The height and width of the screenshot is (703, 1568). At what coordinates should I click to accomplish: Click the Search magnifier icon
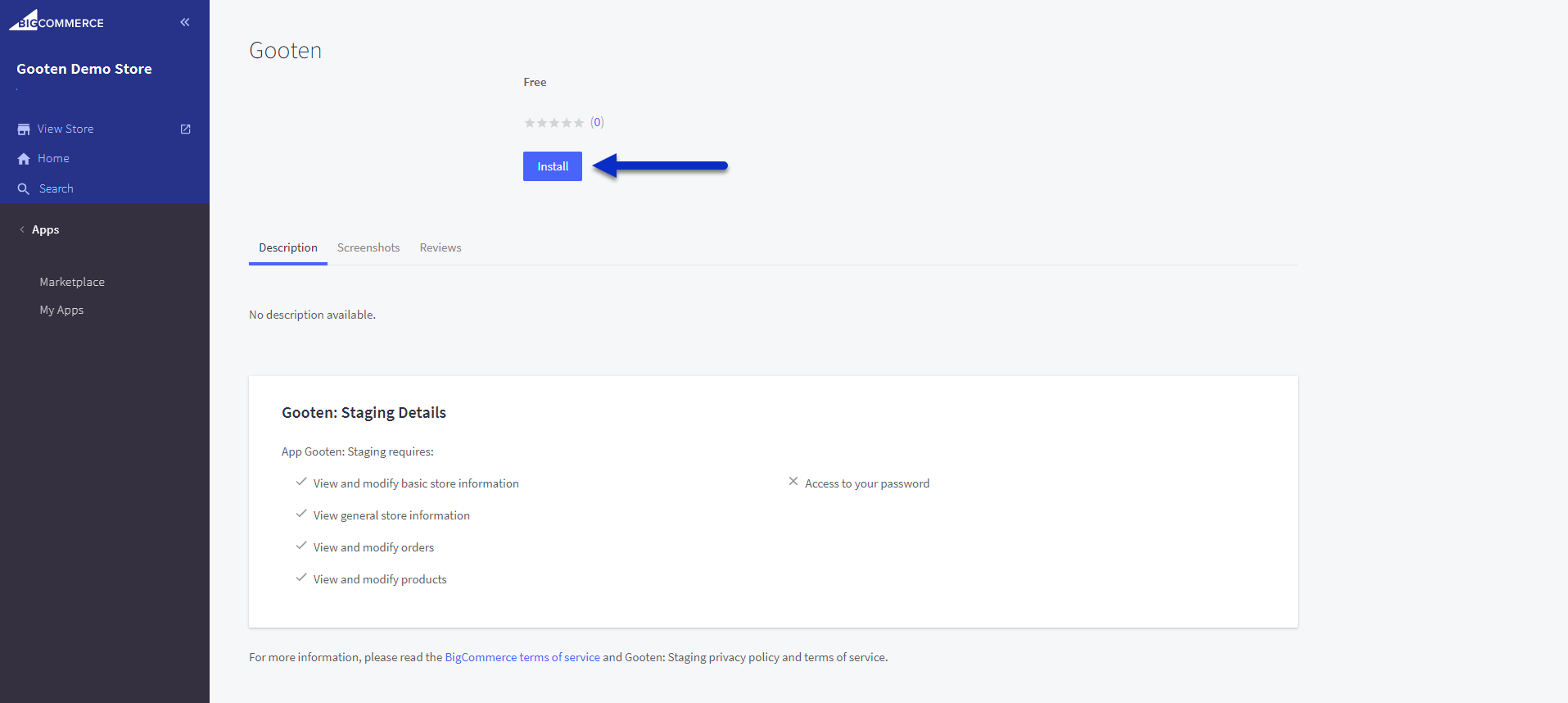pos(24,189)
